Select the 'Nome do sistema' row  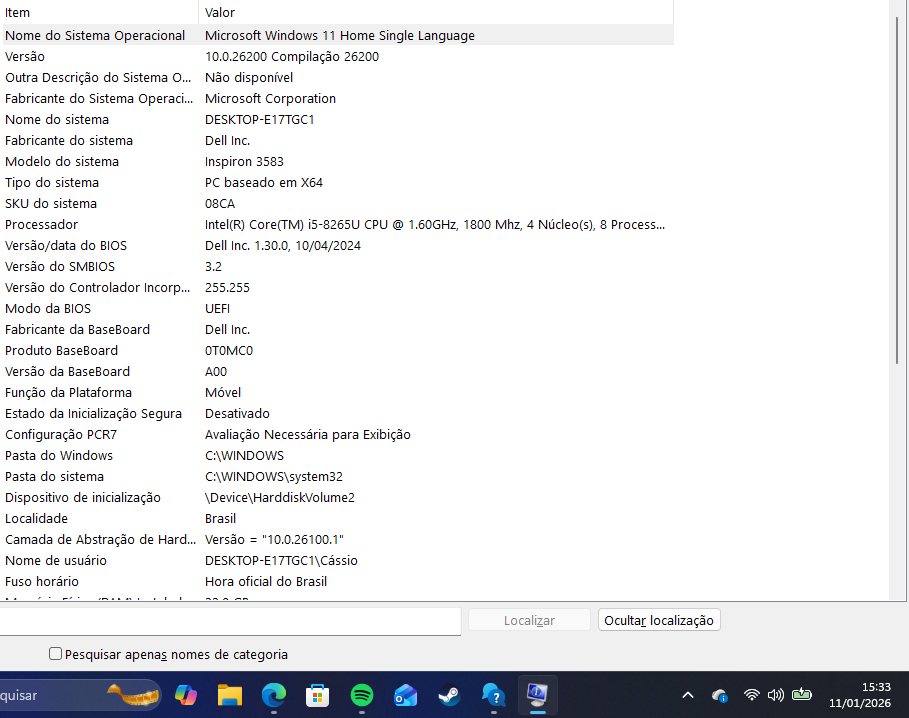338,119
